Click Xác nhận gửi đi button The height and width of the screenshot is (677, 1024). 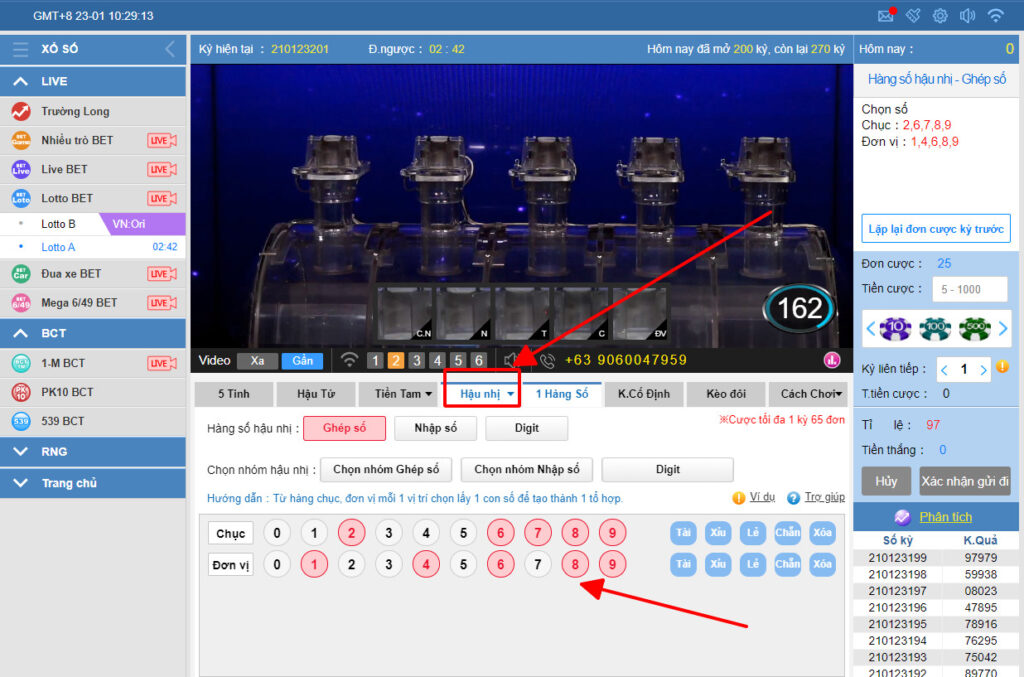[965, 481]
